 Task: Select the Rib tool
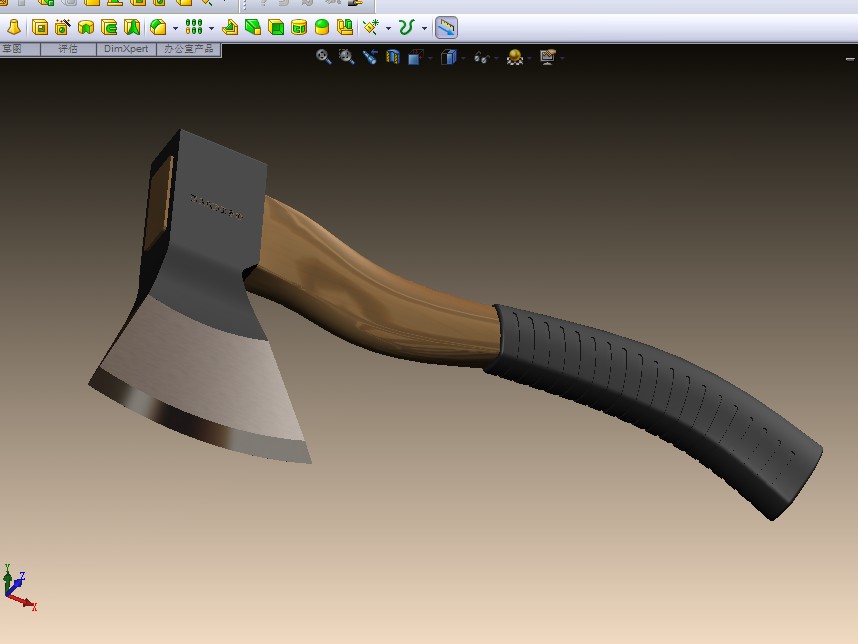tap(230, 27)
